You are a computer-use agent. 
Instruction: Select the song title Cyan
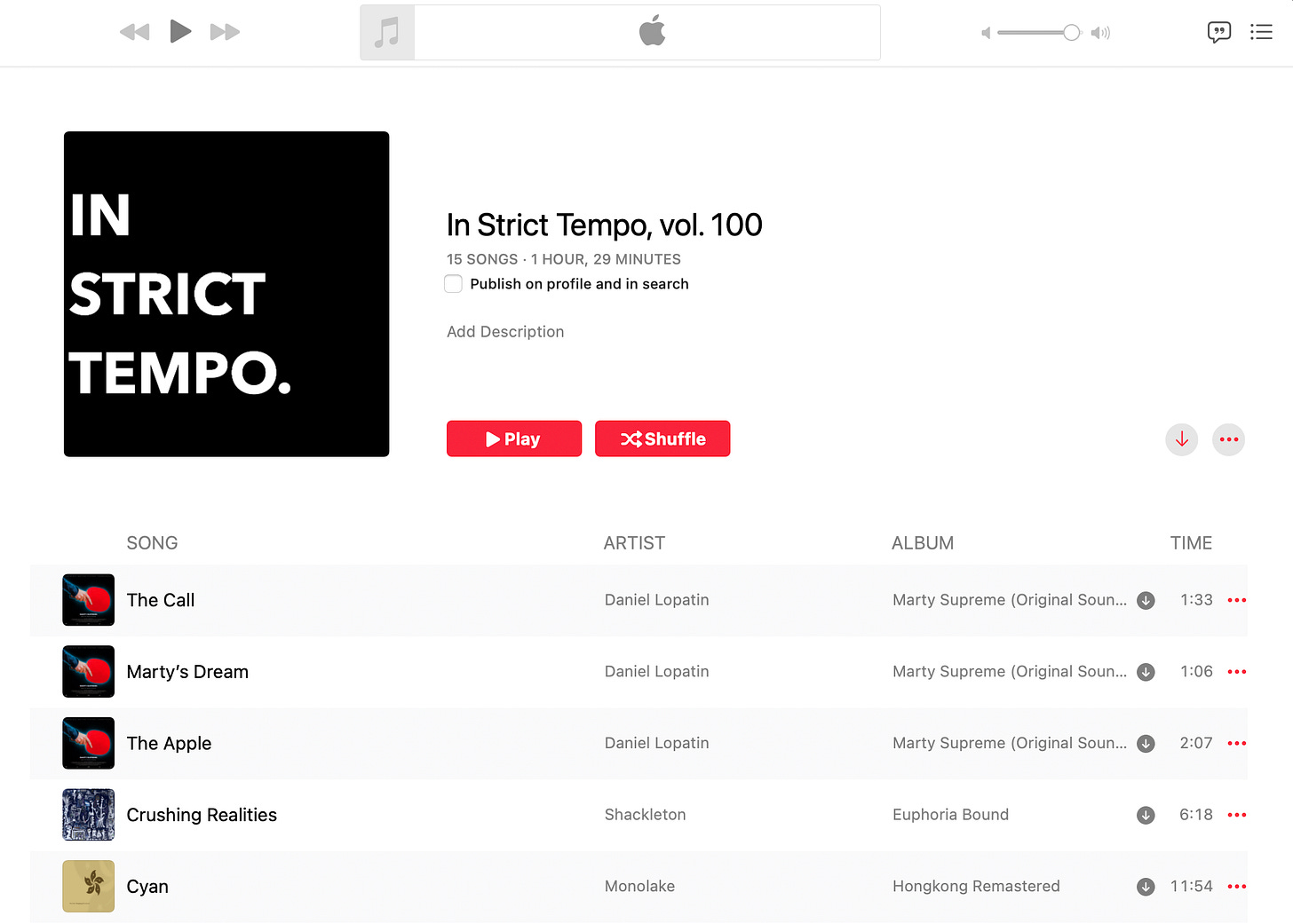147,887
